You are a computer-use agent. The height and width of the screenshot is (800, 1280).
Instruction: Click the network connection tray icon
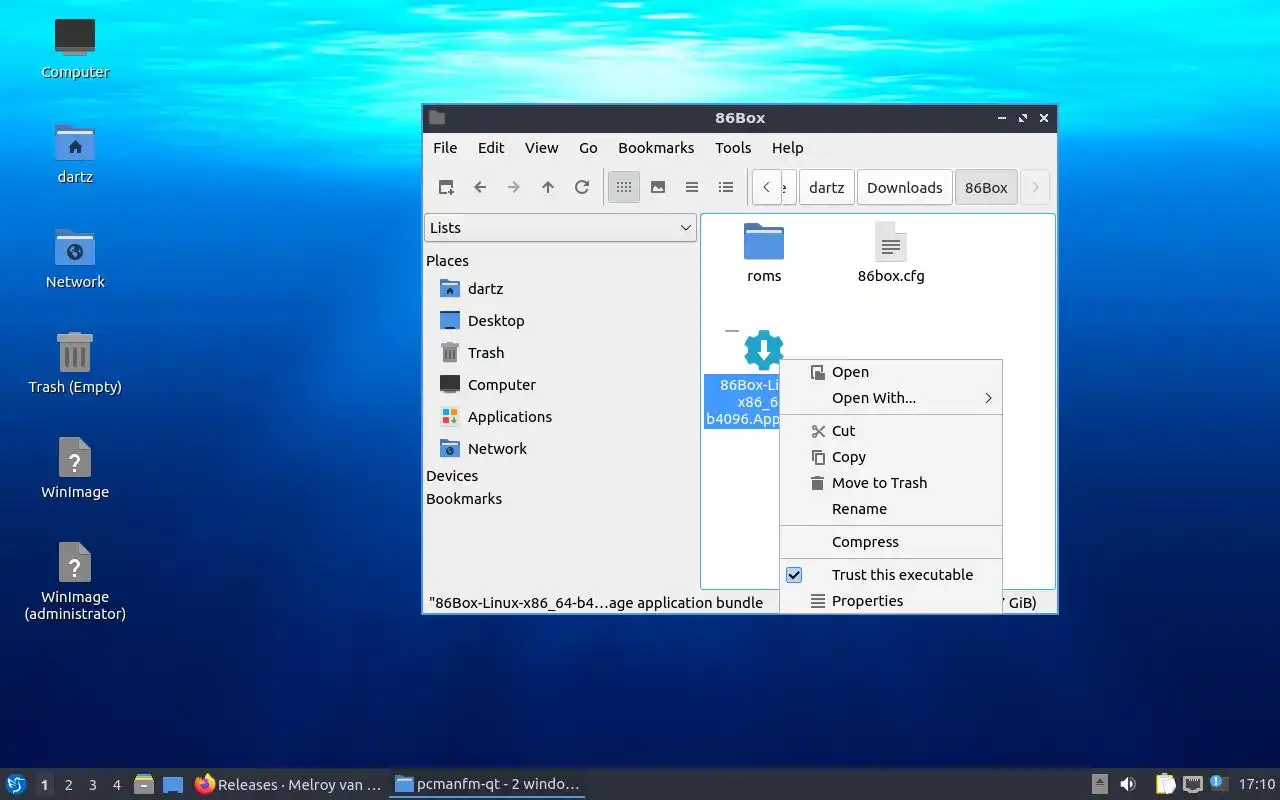pos(1192,784)
